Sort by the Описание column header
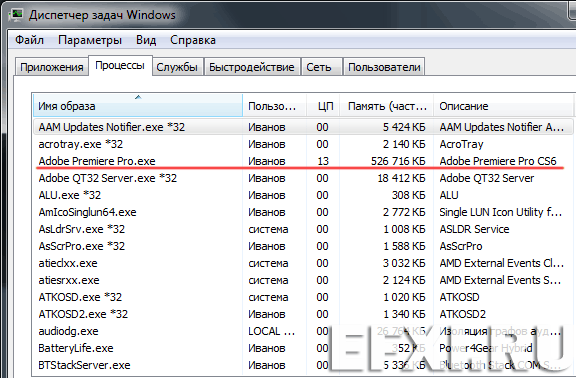This screenshot has height=378, width=576. 503,106
